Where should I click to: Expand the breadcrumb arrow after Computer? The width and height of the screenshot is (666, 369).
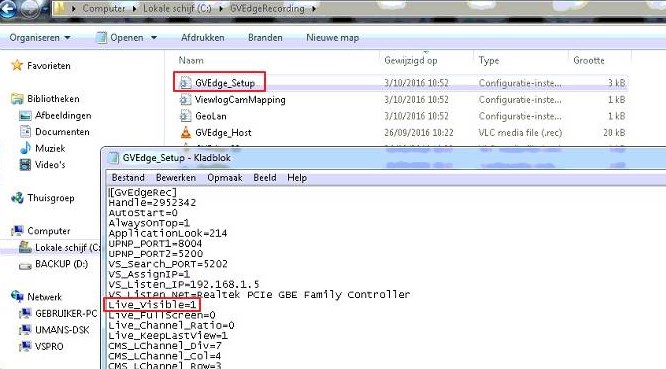point(134,8)
